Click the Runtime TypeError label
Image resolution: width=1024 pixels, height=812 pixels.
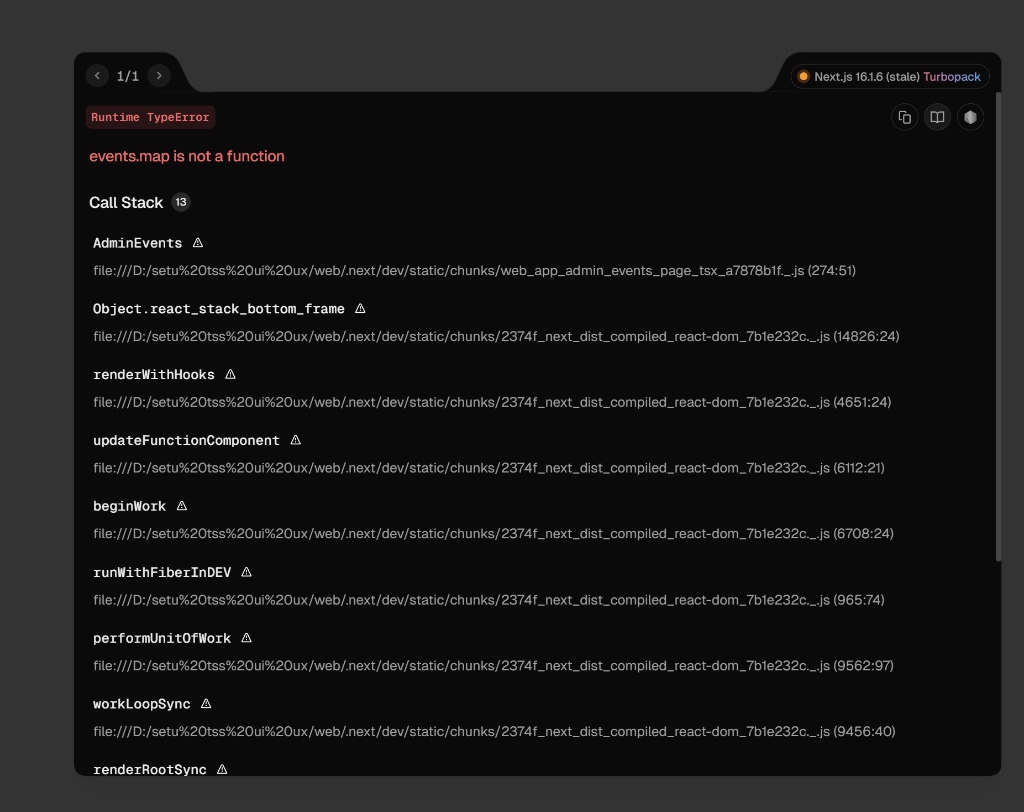[x=150, y=117]
